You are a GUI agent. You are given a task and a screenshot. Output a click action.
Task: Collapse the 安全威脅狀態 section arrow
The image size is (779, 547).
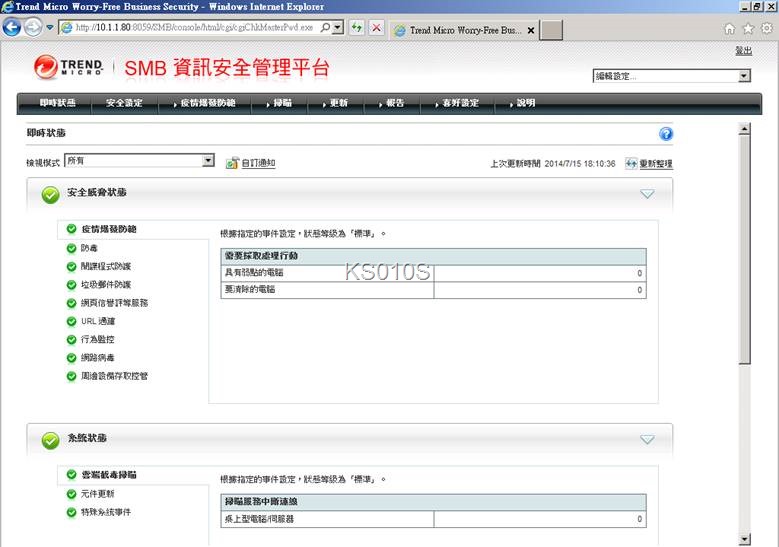point(647,194)
